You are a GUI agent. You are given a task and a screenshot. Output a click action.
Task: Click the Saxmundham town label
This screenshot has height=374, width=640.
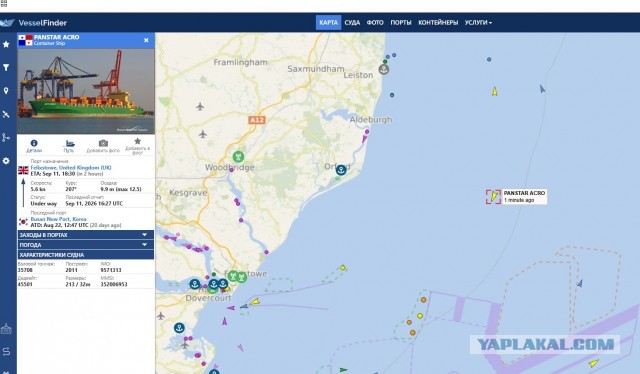click(x=316, y=69)
